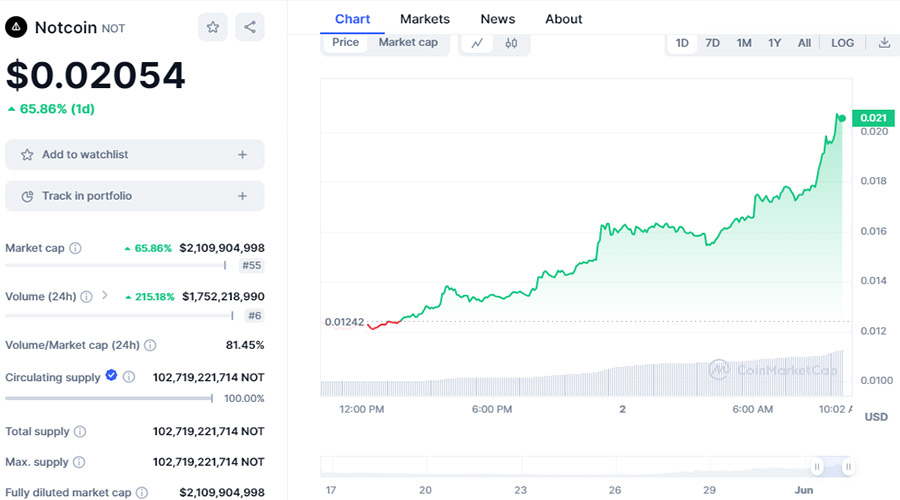Switch to candlestick chart icon
The image size is (900, 500).
coord(511,43)
